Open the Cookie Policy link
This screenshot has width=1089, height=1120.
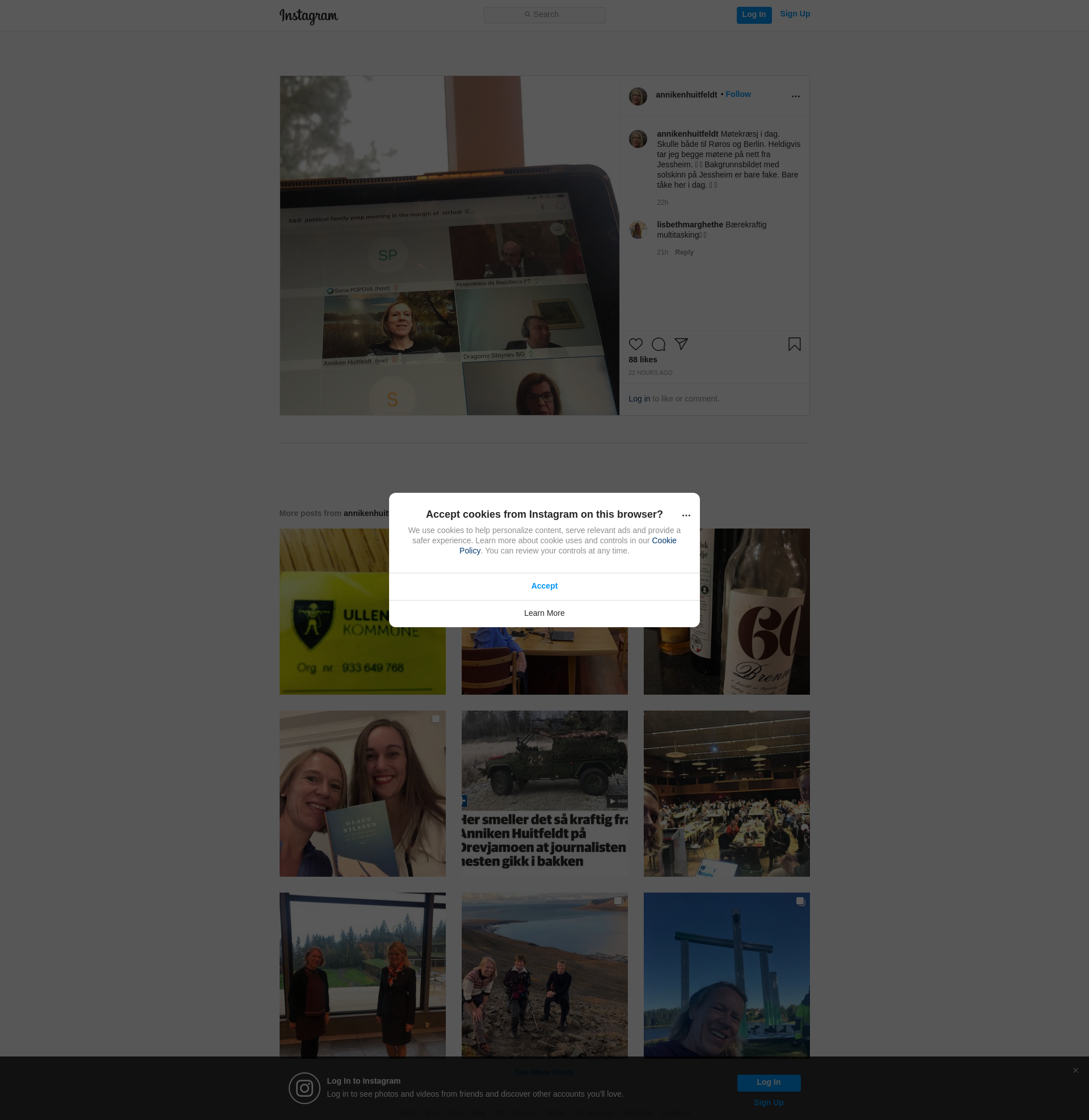pyautogui.click(x=567, y=546)
